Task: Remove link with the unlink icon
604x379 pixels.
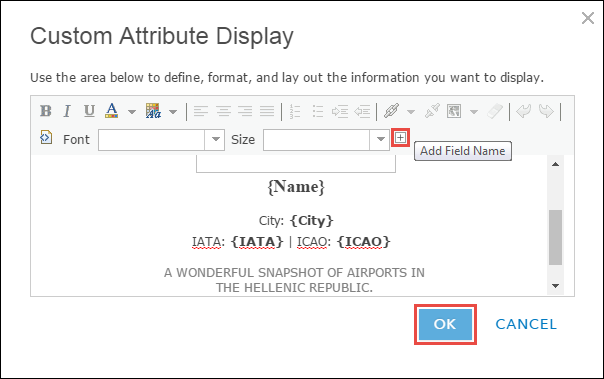Action: (x=433, y=111)
